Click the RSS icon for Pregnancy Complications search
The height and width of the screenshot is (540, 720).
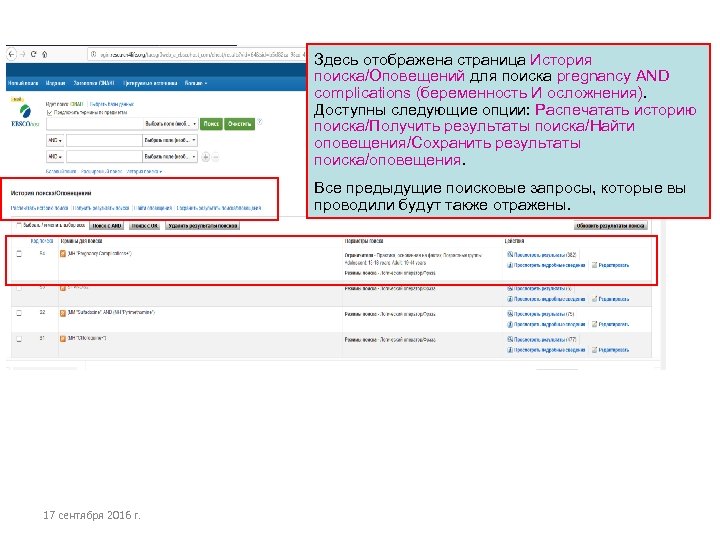[63, 253]
